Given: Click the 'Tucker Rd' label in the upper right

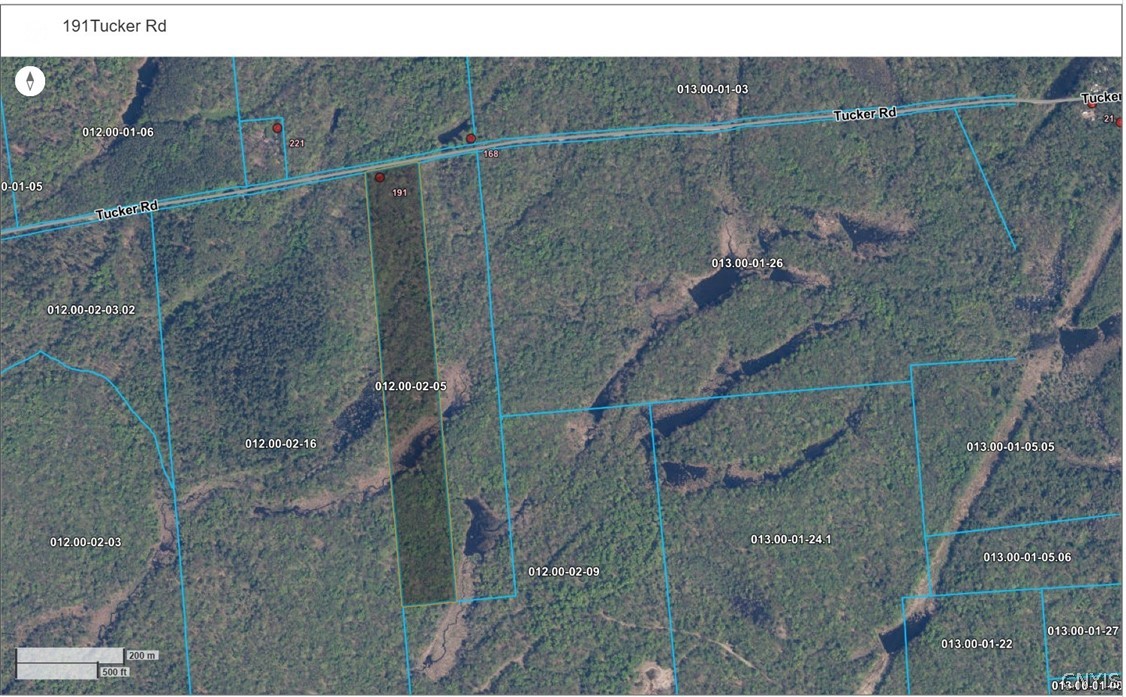Looking at the screenshot, I should 865,114.
